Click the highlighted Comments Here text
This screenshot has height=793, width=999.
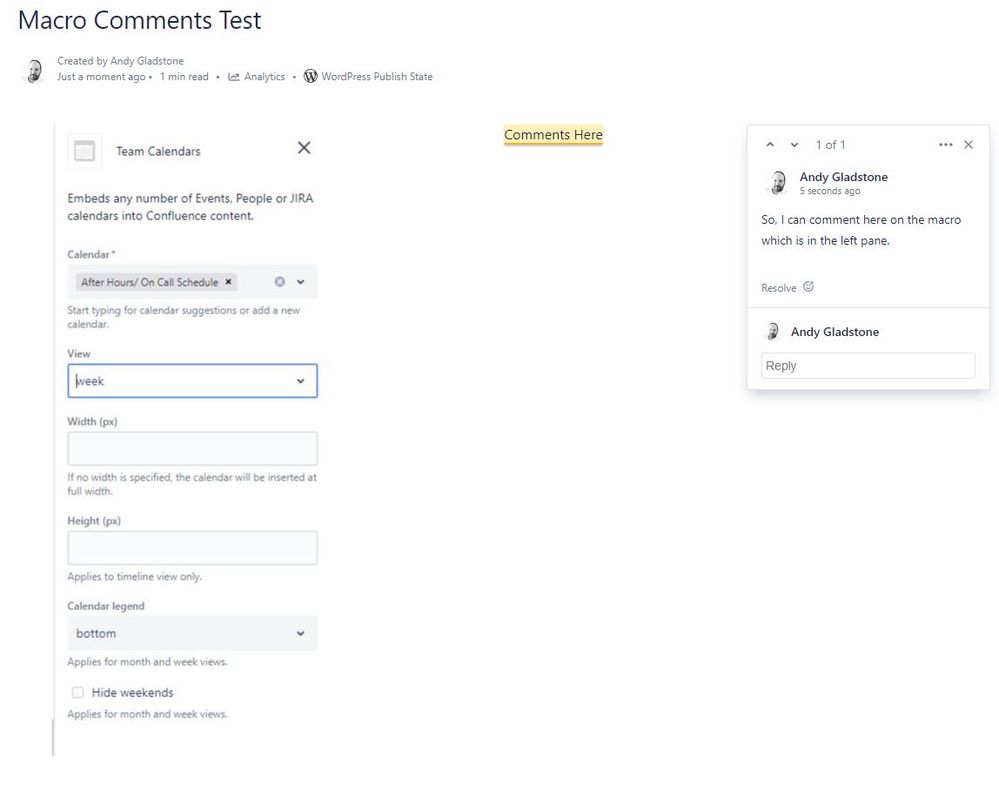pos(553,134)
